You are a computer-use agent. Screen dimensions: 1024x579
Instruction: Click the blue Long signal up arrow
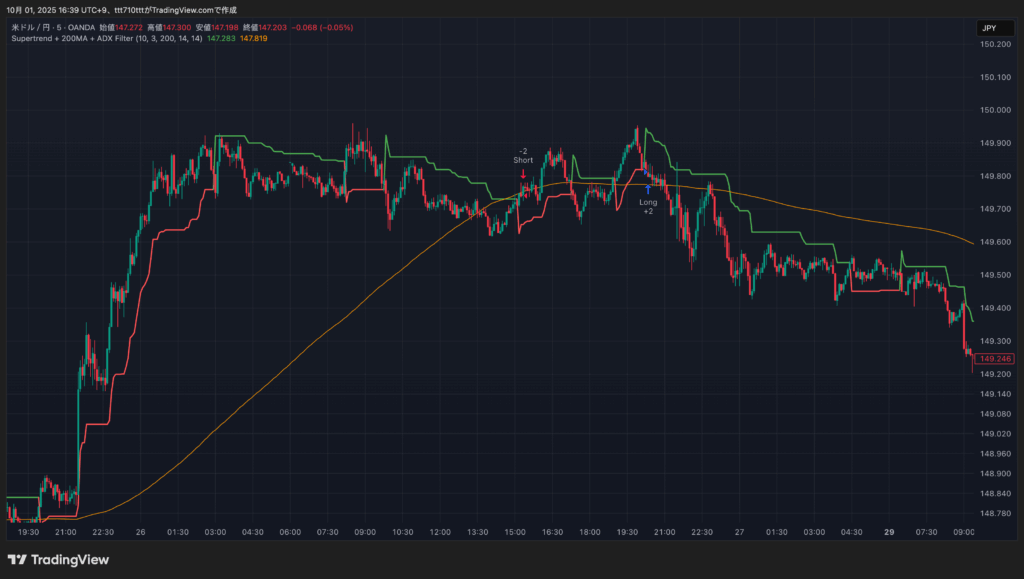click(x=648, y=188)
